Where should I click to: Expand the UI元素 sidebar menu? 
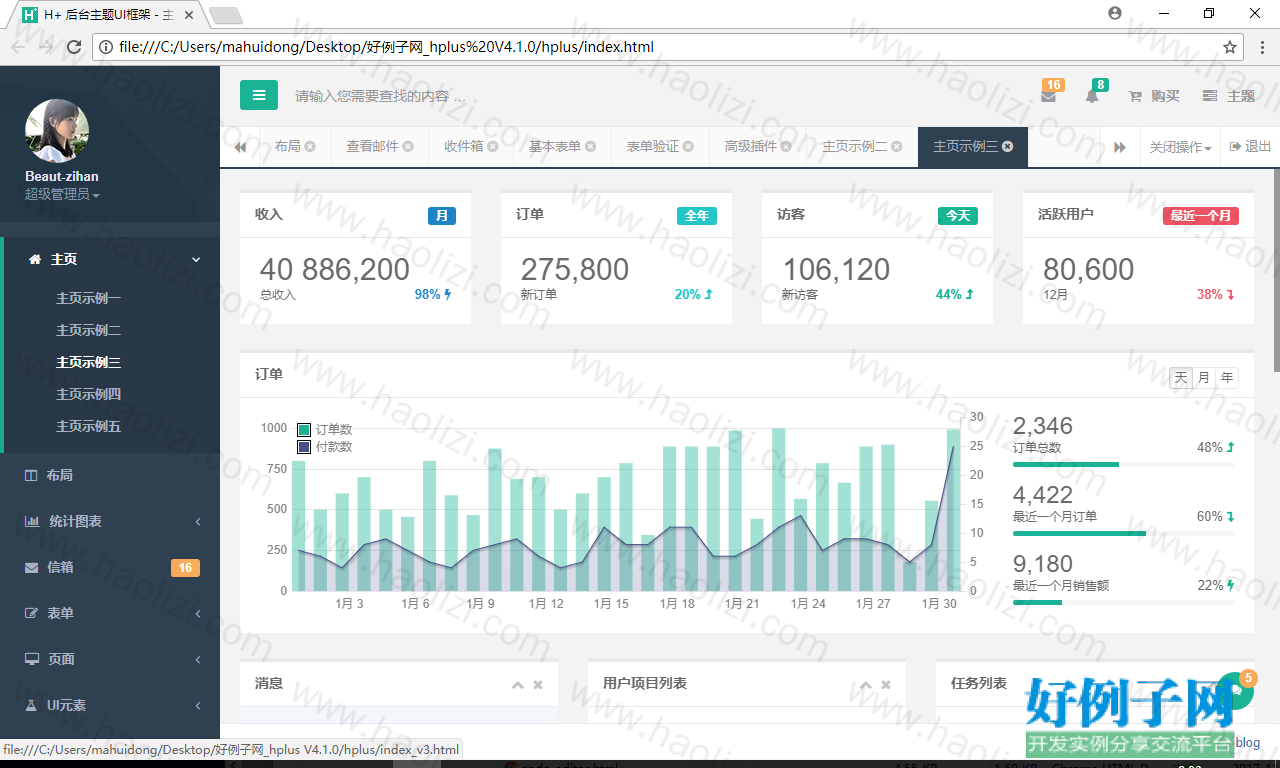coord(110,705)
